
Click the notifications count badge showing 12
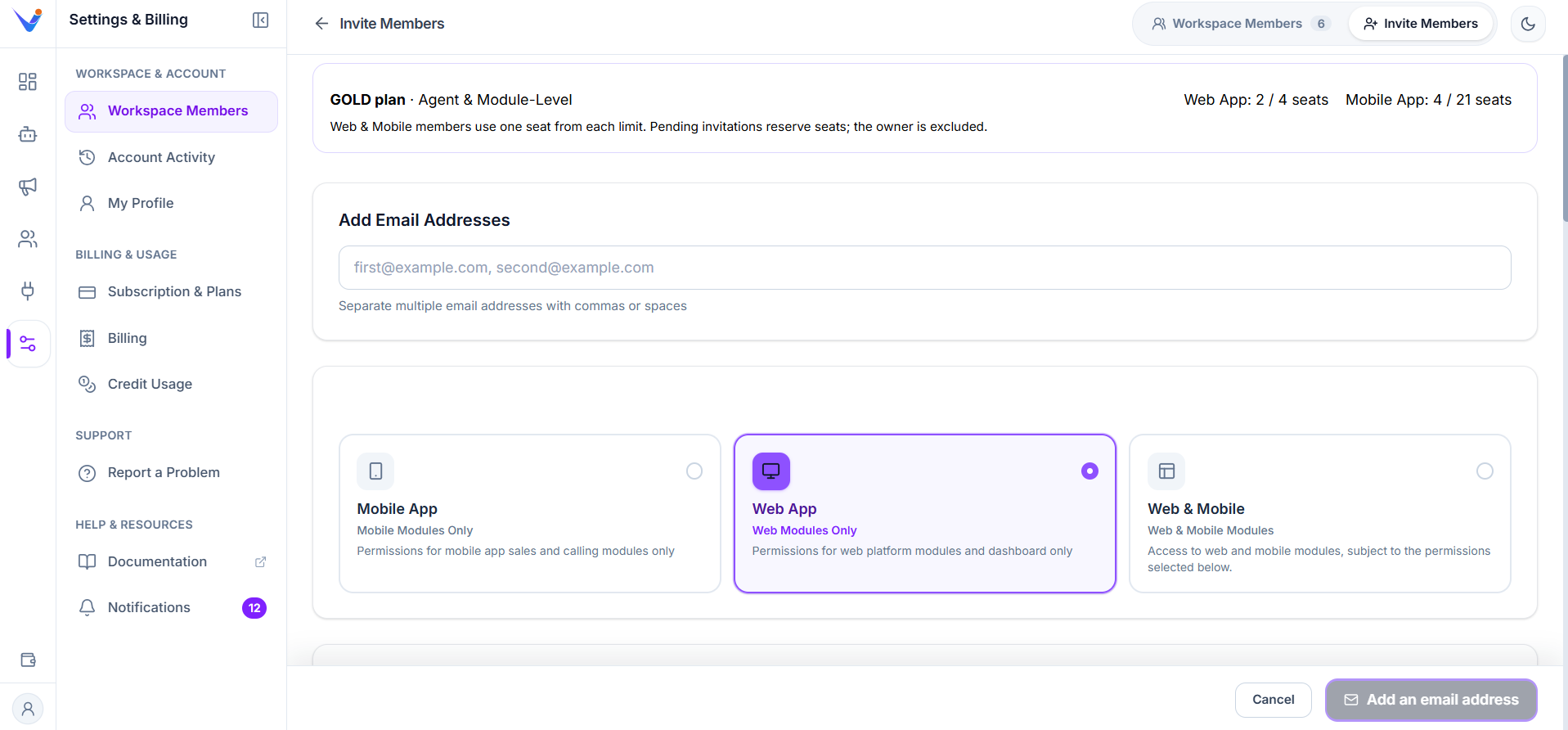point(254,608)
